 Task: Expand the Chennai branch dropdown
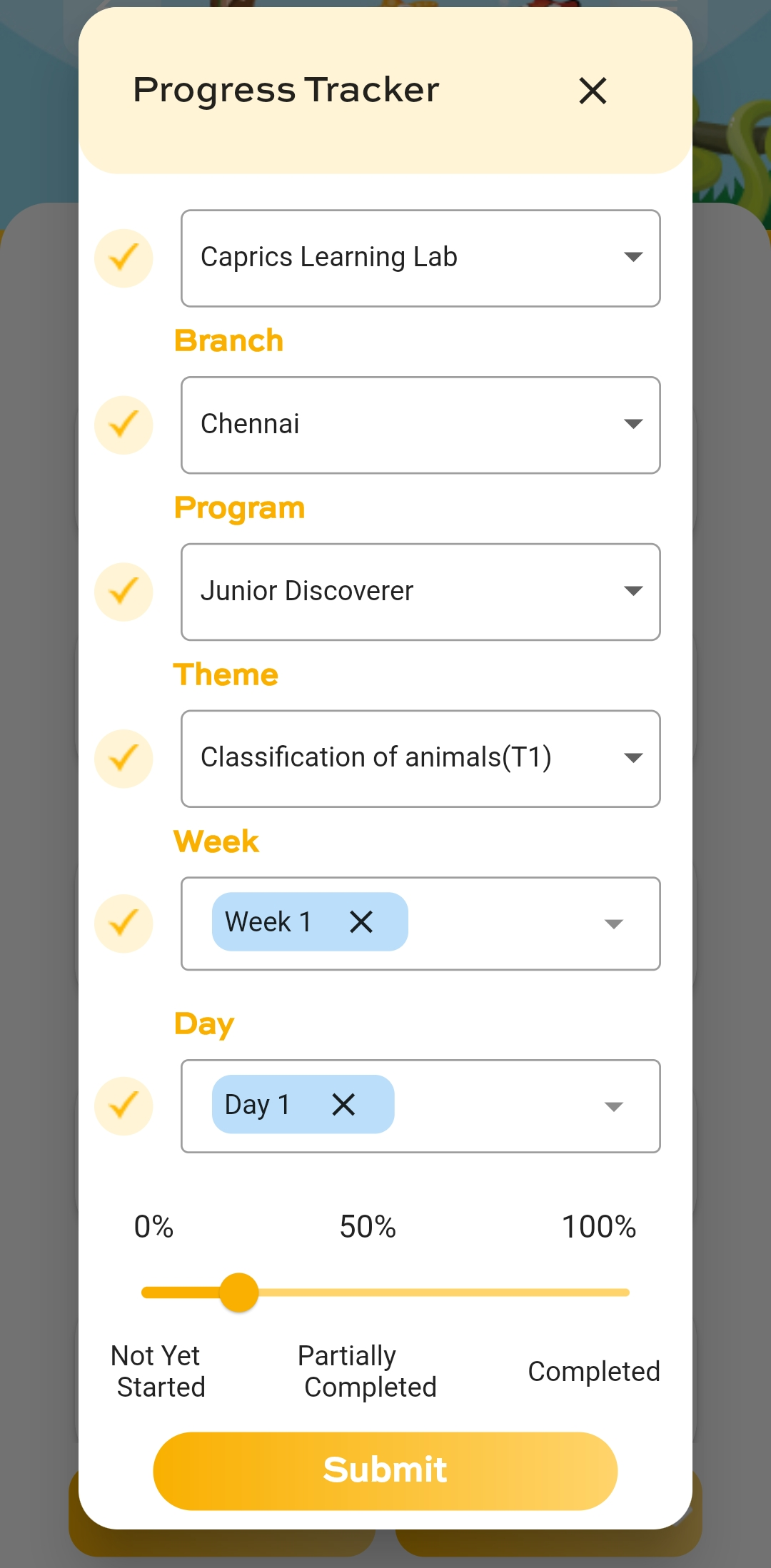click(x=420, y=425)
